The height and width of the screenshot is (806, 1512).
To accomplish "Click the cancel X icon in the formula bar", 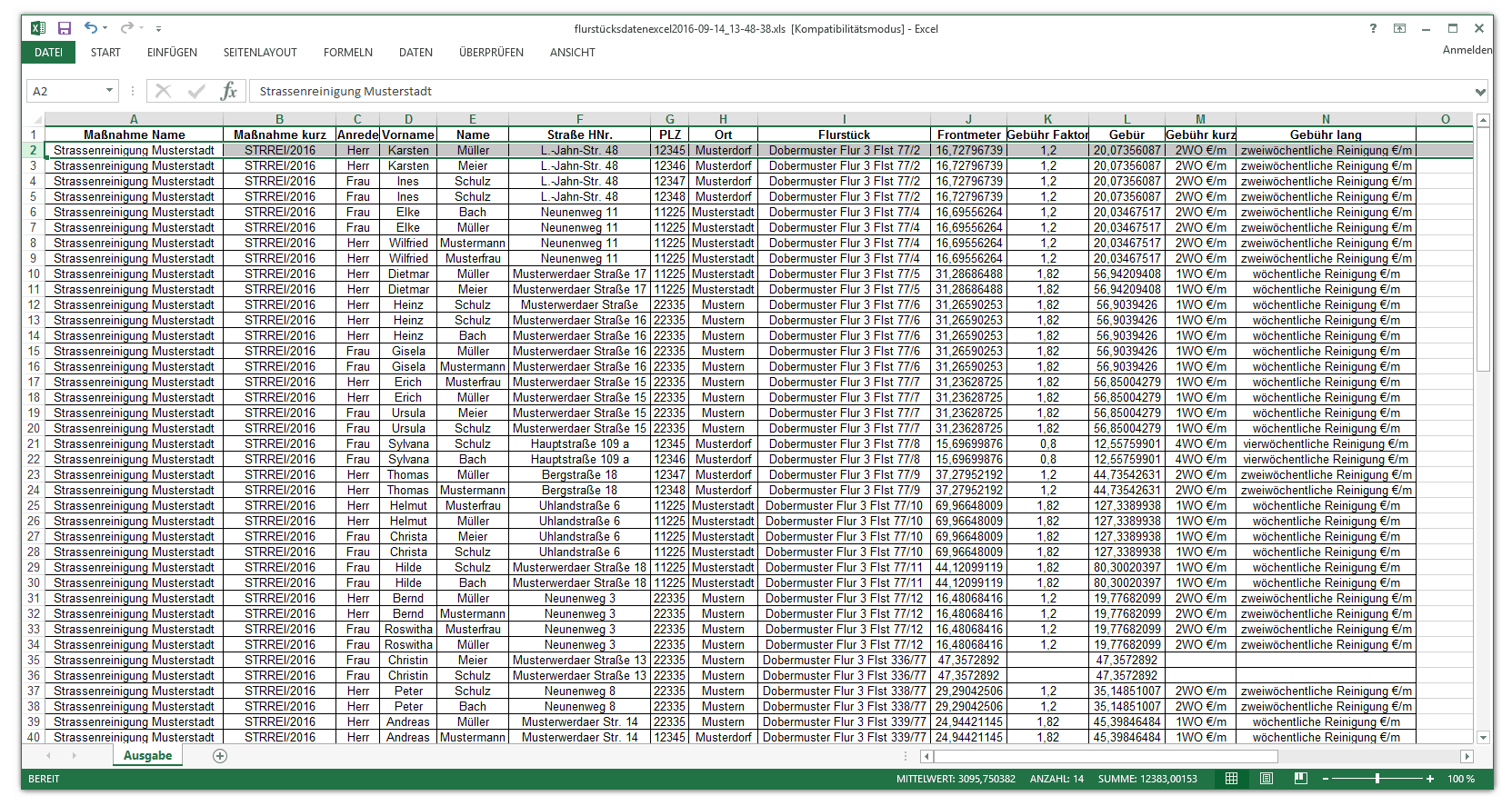I will (164, 91).
